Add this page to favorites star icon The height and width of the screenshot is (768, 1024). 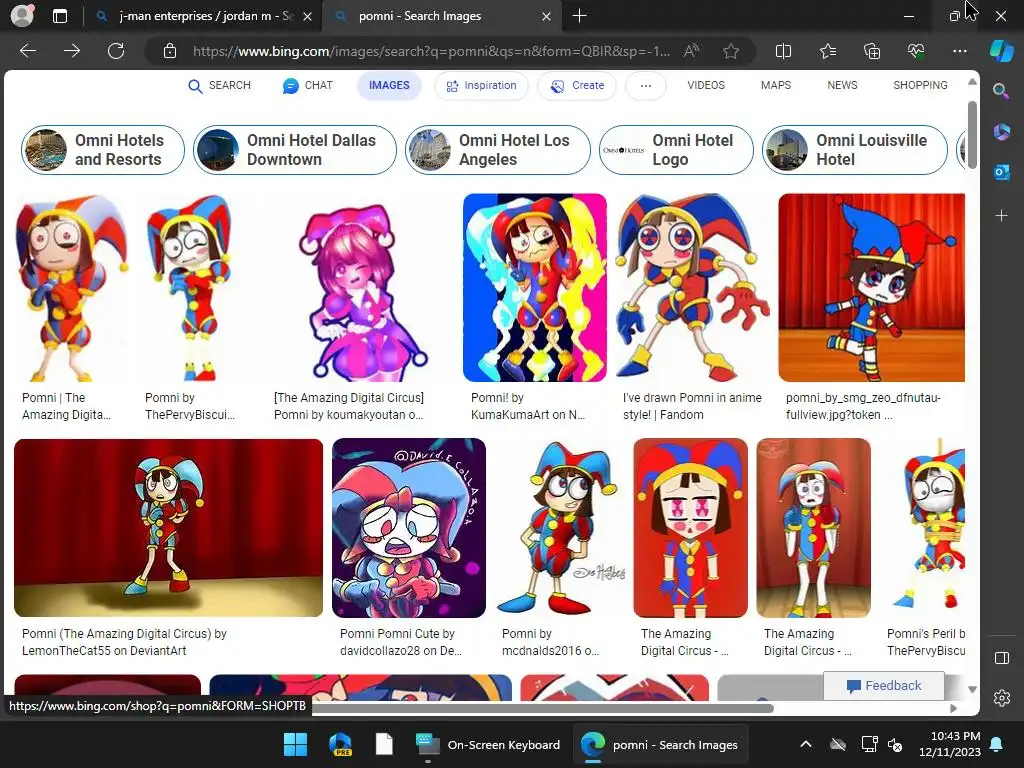(x=731, y=51)
